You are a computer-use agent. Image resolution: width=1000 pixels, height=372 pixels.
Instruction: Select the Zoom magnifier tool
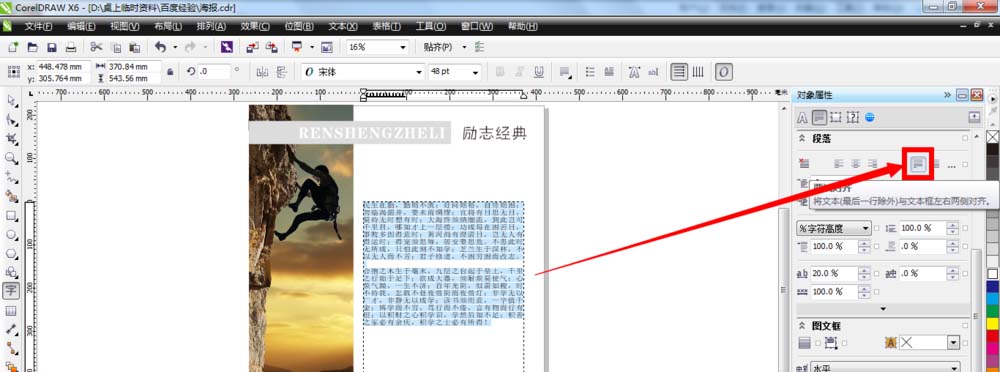pos(11,158)
